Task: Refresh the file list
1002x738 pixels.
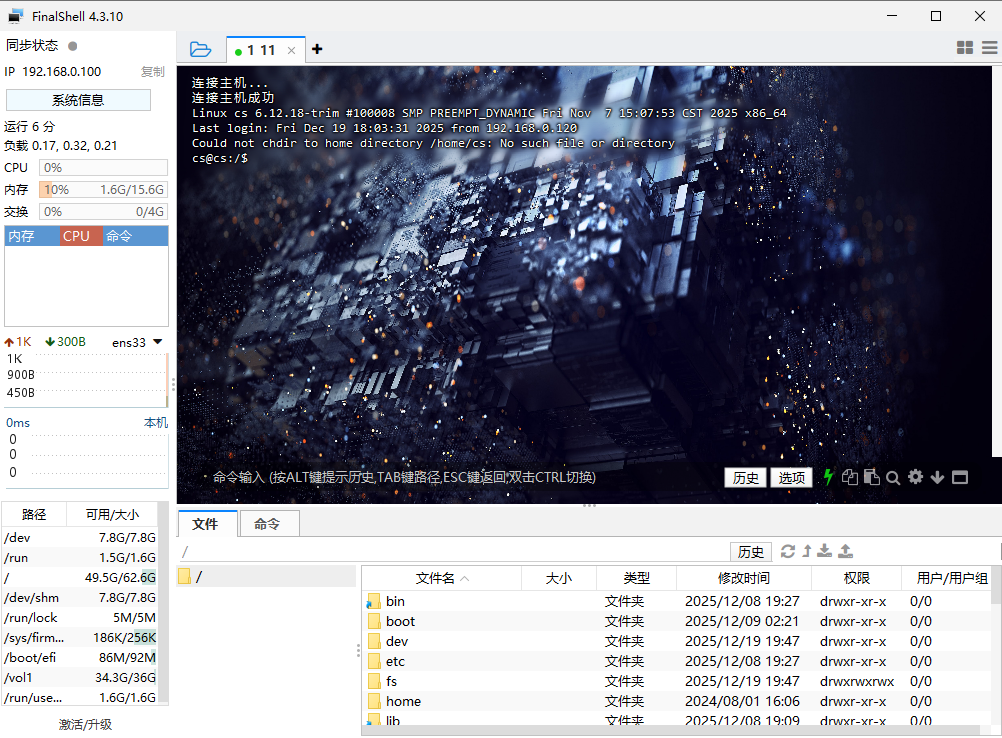Action: click(788, 551)
